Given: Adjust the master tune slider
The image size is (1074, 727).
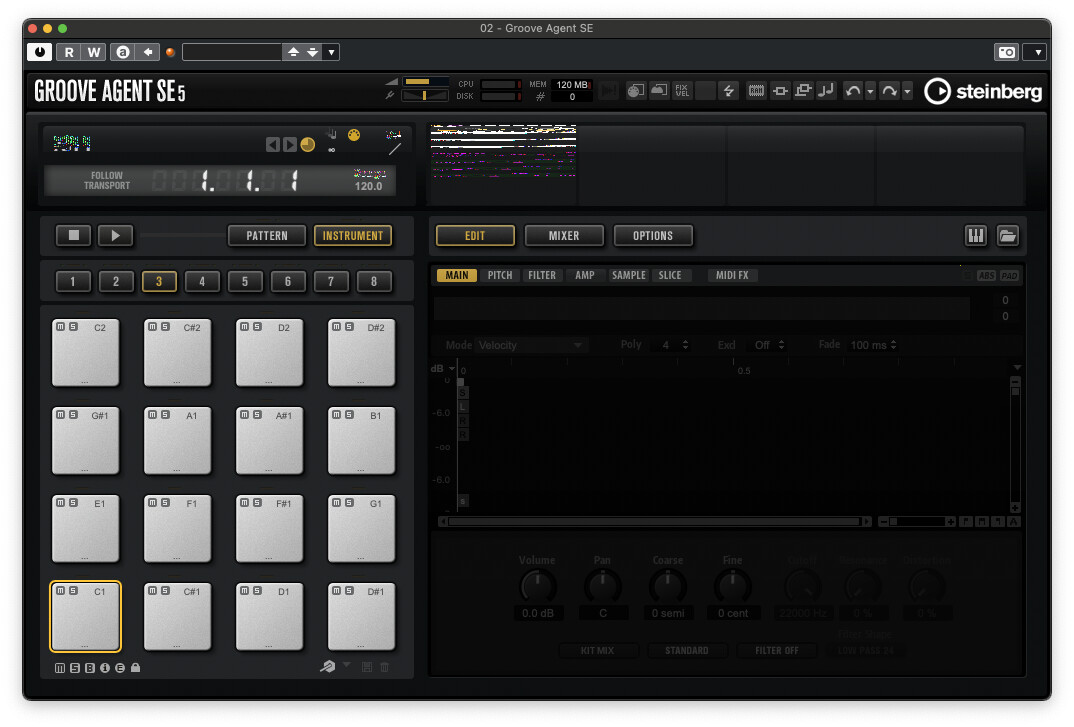Looking at the screenshot, I should coord(425,96).
